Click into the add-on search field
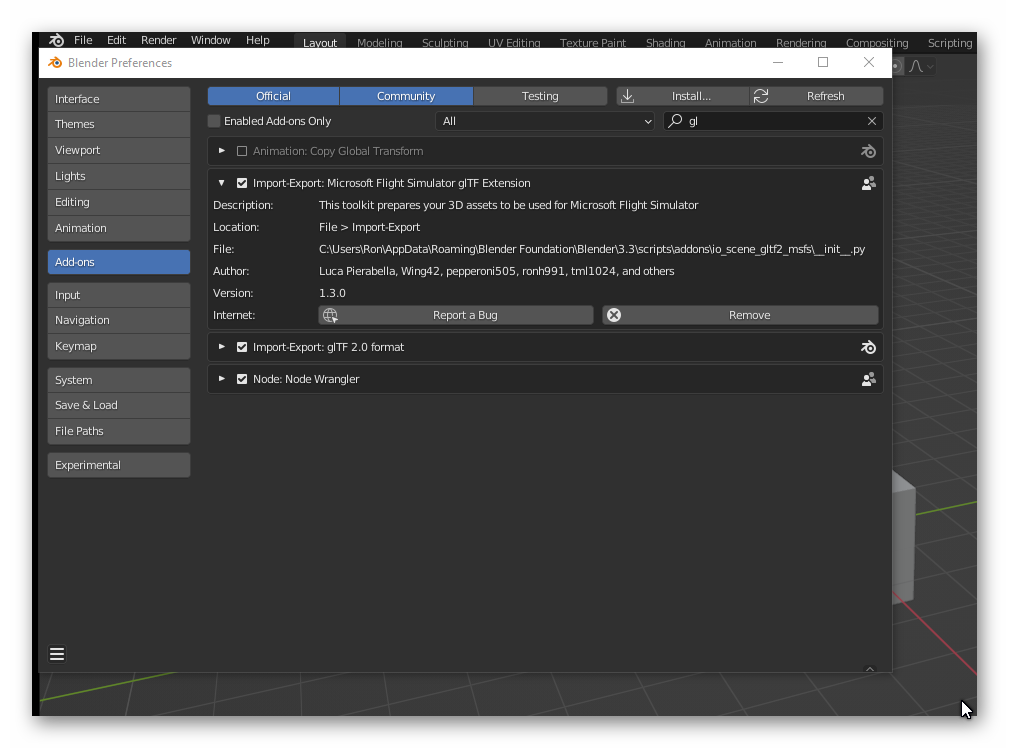Screen dimensions: 1009x748 point(773,121)
